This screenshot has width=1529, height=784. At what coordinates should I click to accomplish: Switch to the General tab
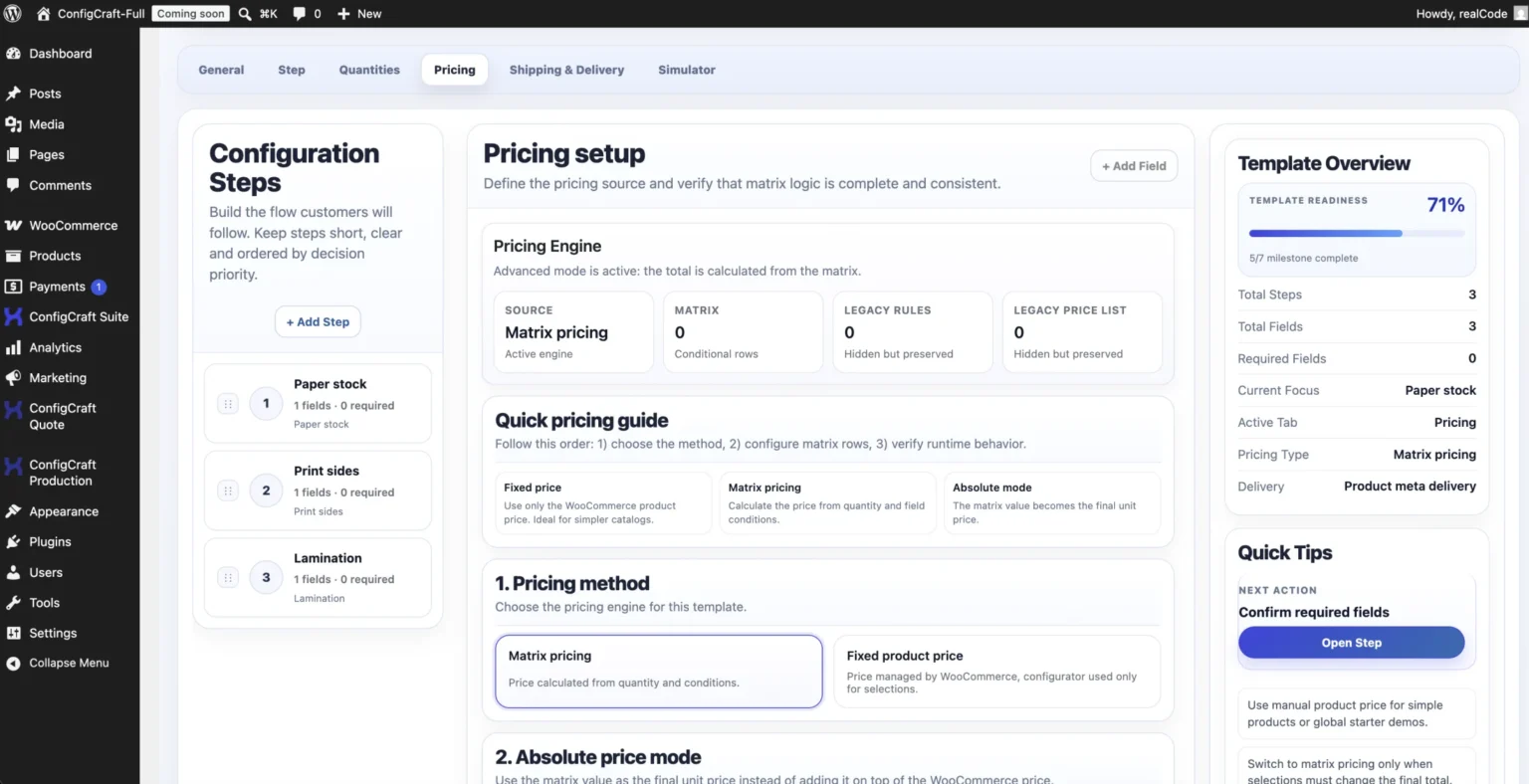tap(221, 70)
